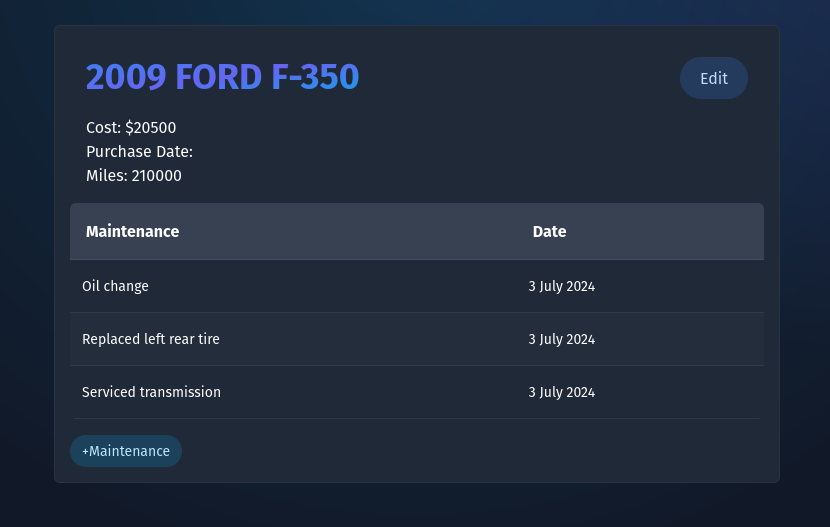Select the 210000 mileage value

pyautogui.click(x=156, y=176)
